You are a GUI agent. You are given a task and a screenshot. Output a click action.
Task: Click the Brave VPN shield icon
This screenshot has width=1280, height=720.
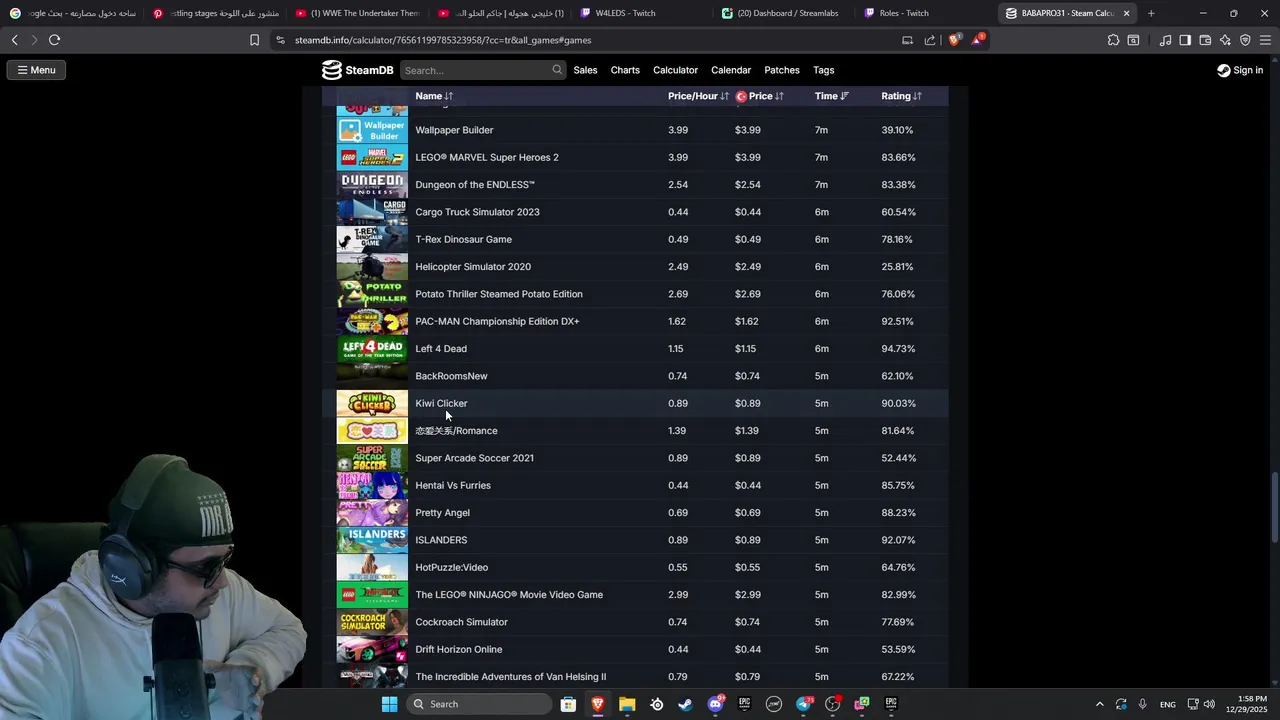pos(1245,40)
